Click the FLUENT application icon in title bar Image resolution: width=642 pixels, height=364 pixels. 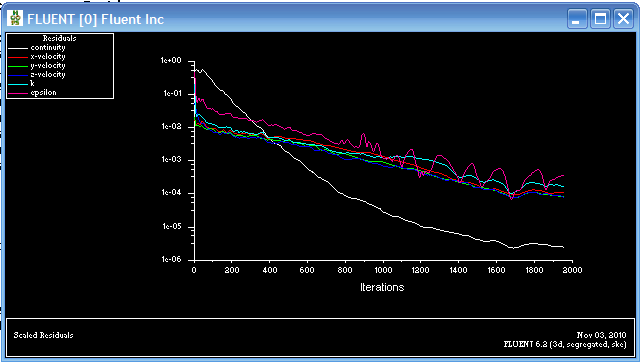click(x=15, y=19)
